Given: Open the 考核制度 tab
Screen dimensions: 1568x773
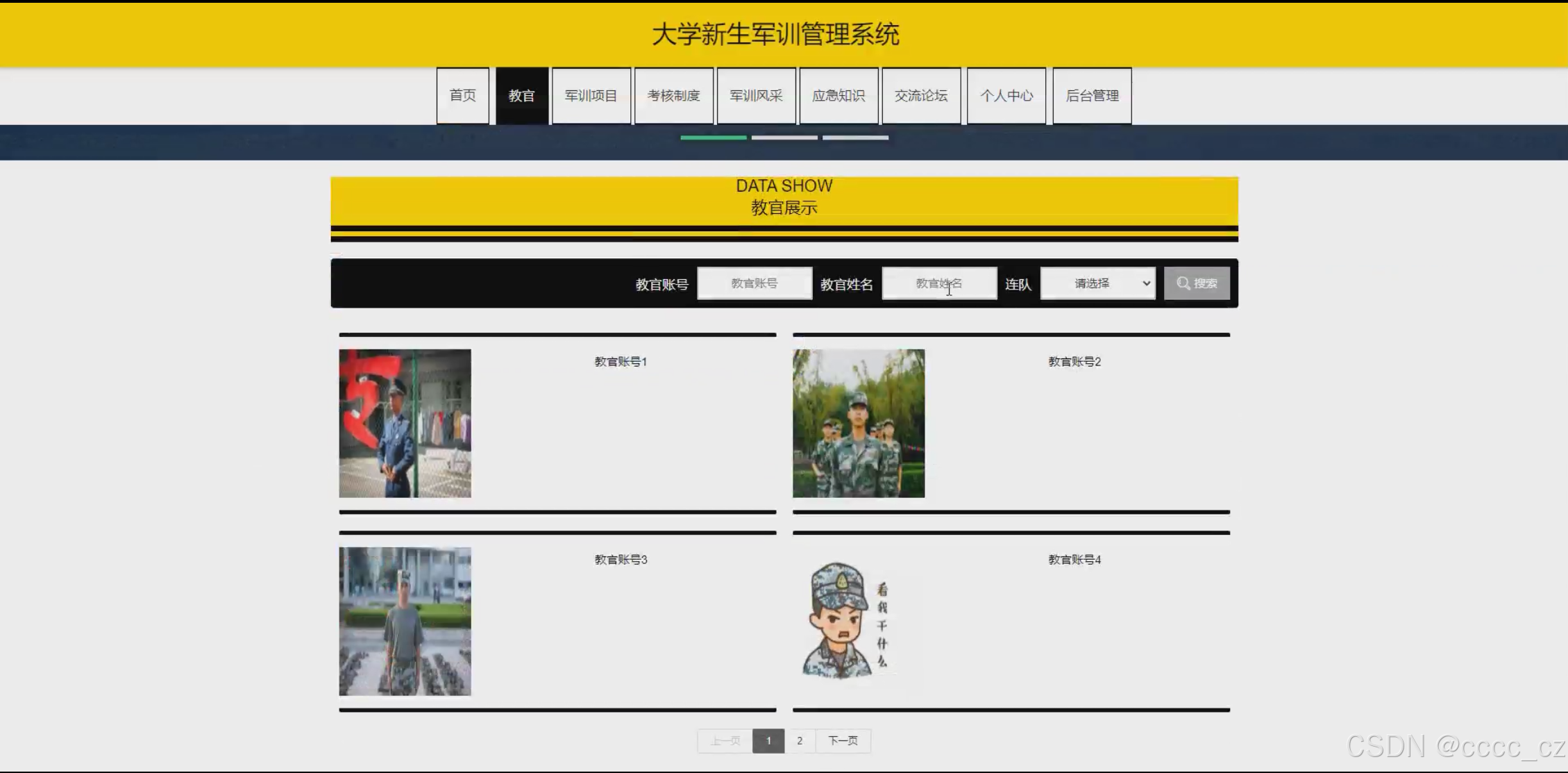Looking at the screenshot, I should coord(673,96).
